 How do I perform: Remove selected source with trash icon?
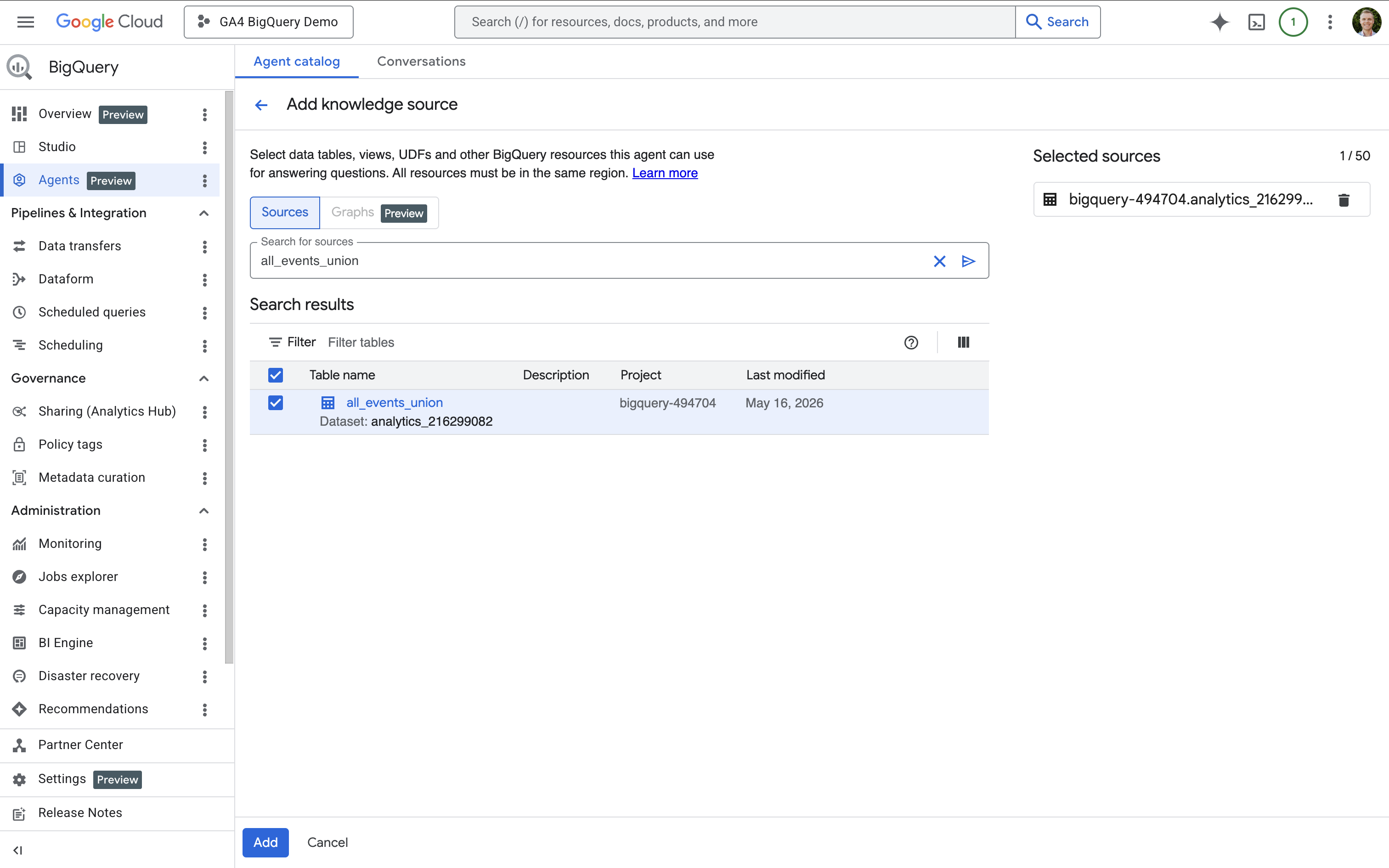(1344, 200)
